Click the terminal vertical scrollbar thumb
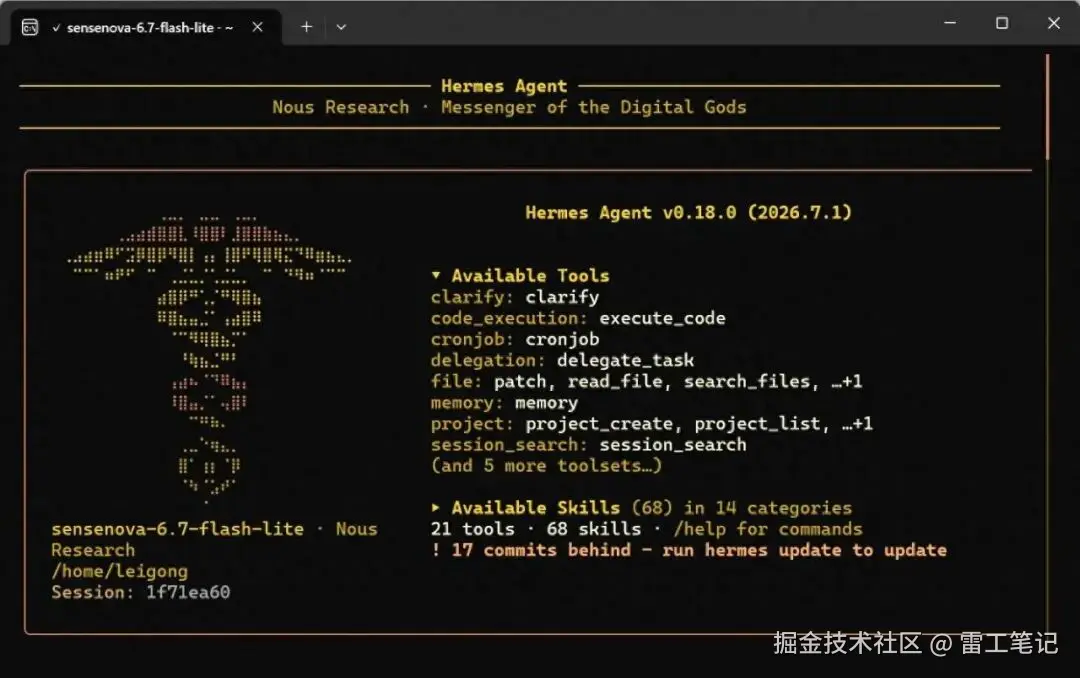The image size is (1080, 678). (x=1048, y=107)
